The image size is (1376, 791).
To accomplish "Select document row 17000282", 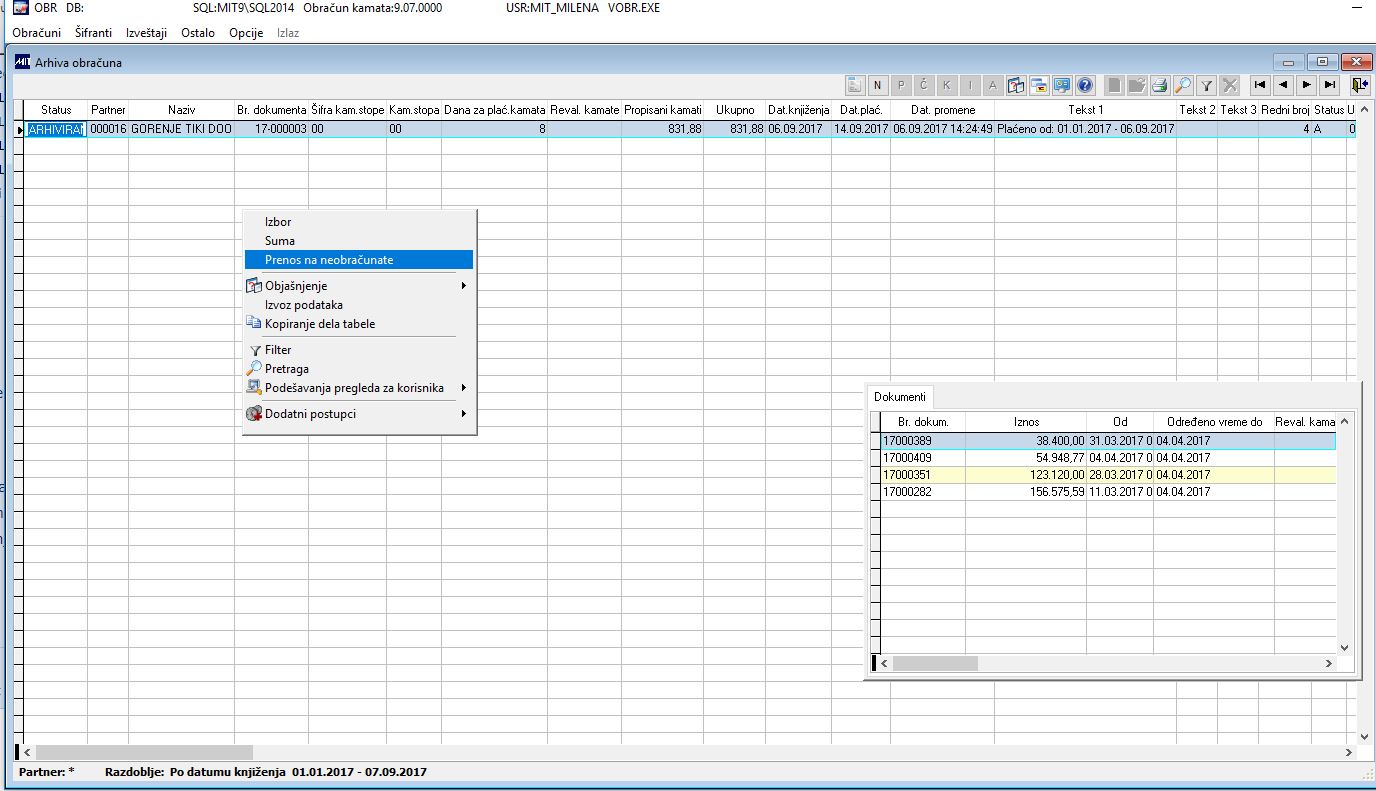I will pos(1108,492).
